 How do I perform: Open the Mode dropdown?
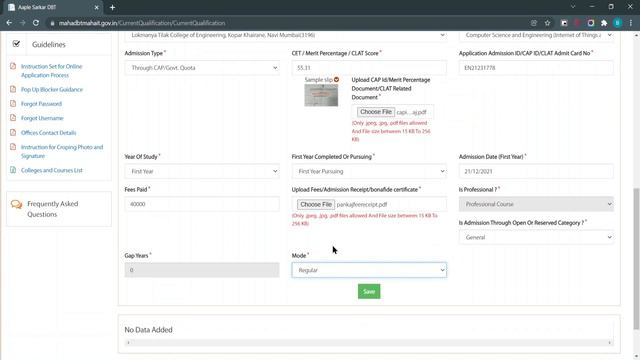369,270
